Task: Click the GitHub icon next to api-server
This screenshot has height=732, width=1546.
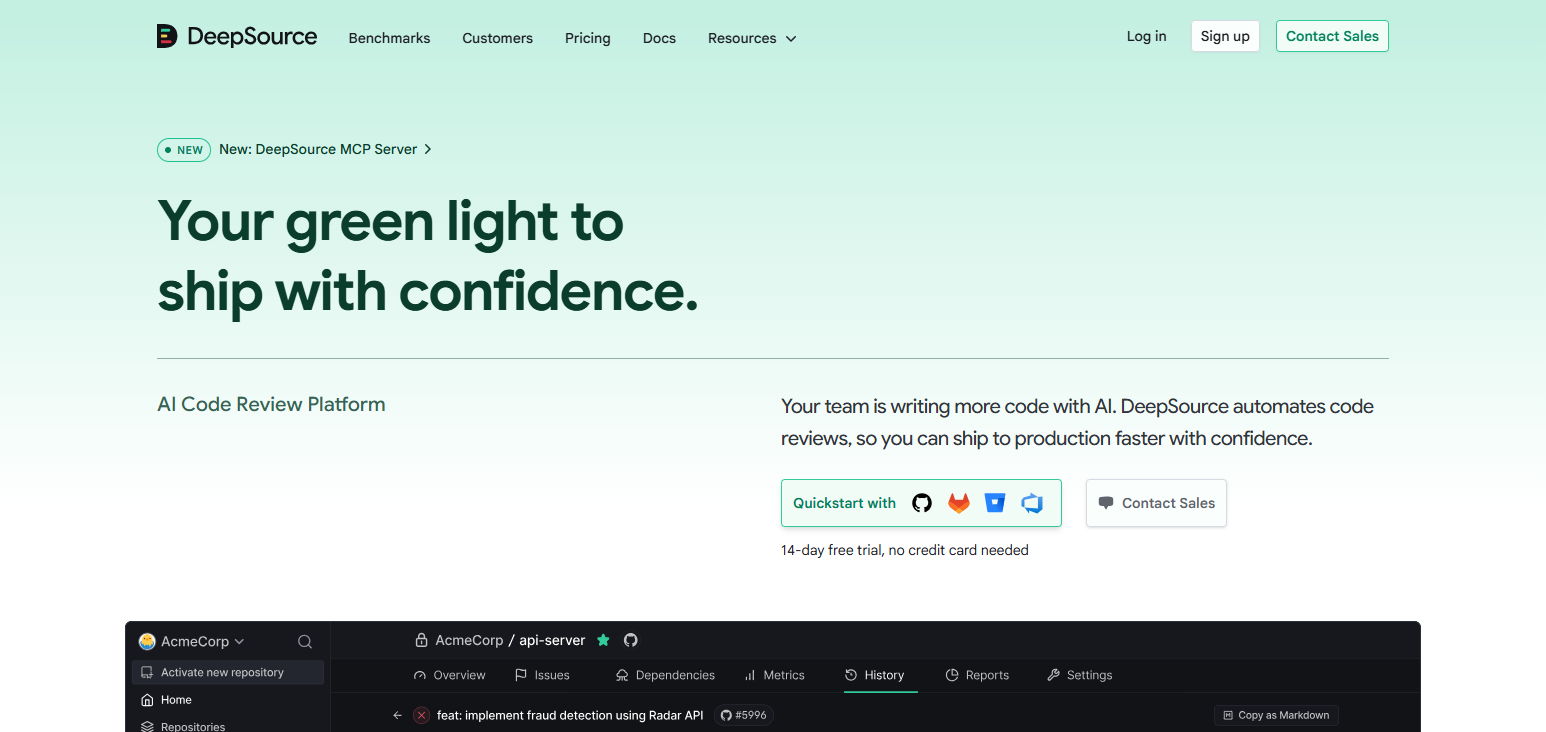Action: click(x=631, y=640)
